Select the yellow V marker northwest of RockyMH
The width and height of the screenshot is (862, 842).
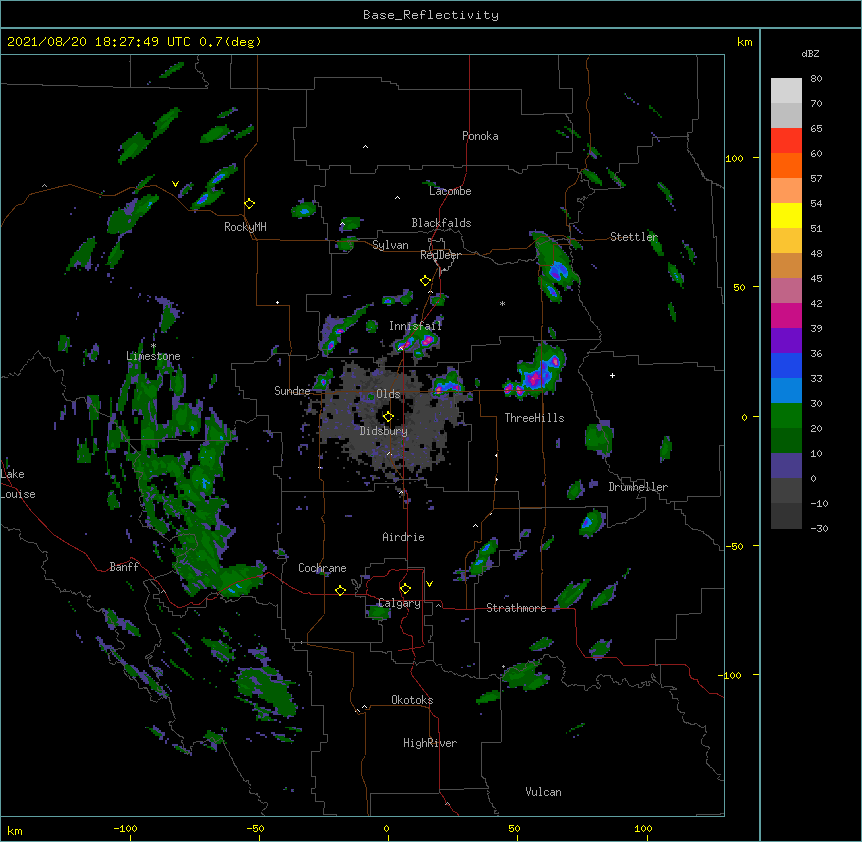(x=175, y=184)
